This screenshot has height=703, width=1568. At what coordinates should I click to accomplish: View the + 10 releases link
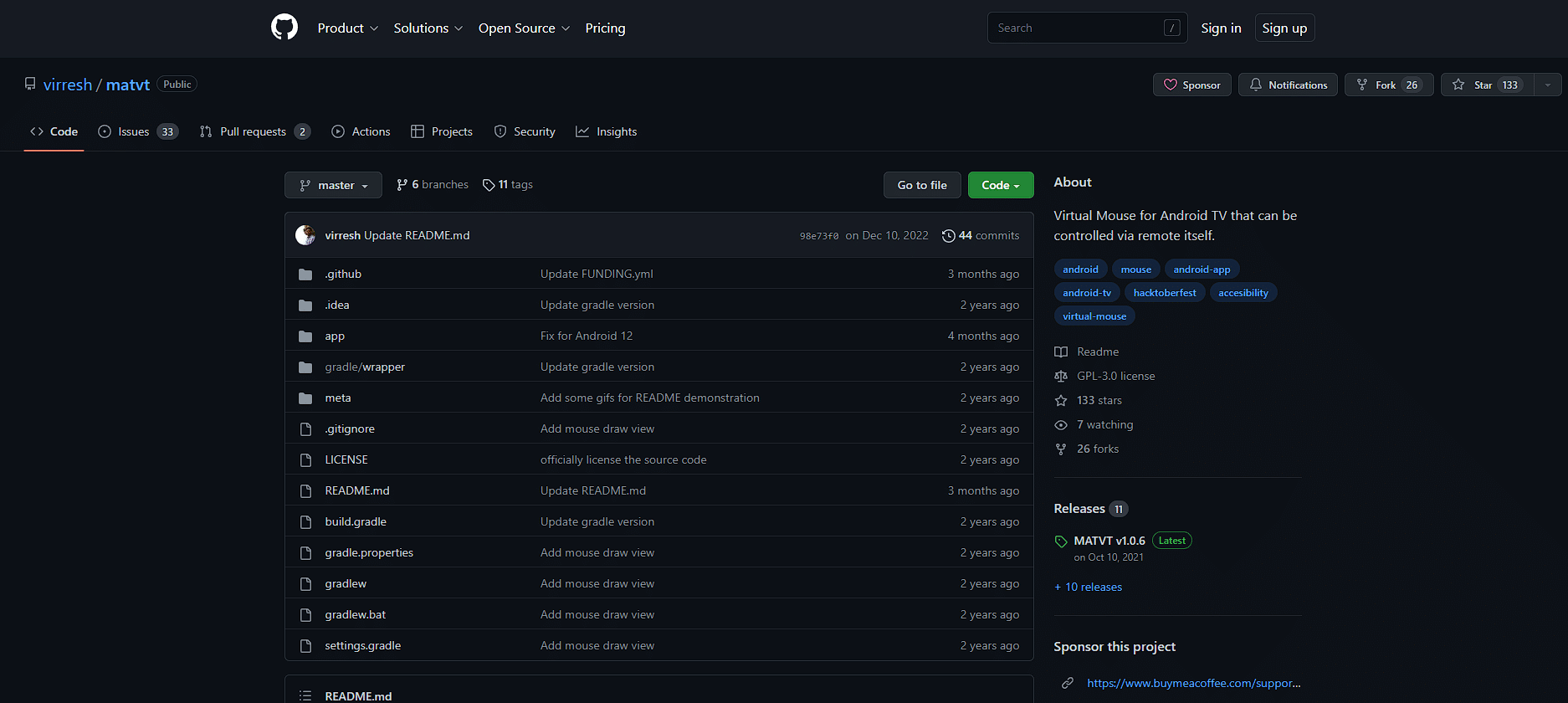click(x=1088, y=587)
